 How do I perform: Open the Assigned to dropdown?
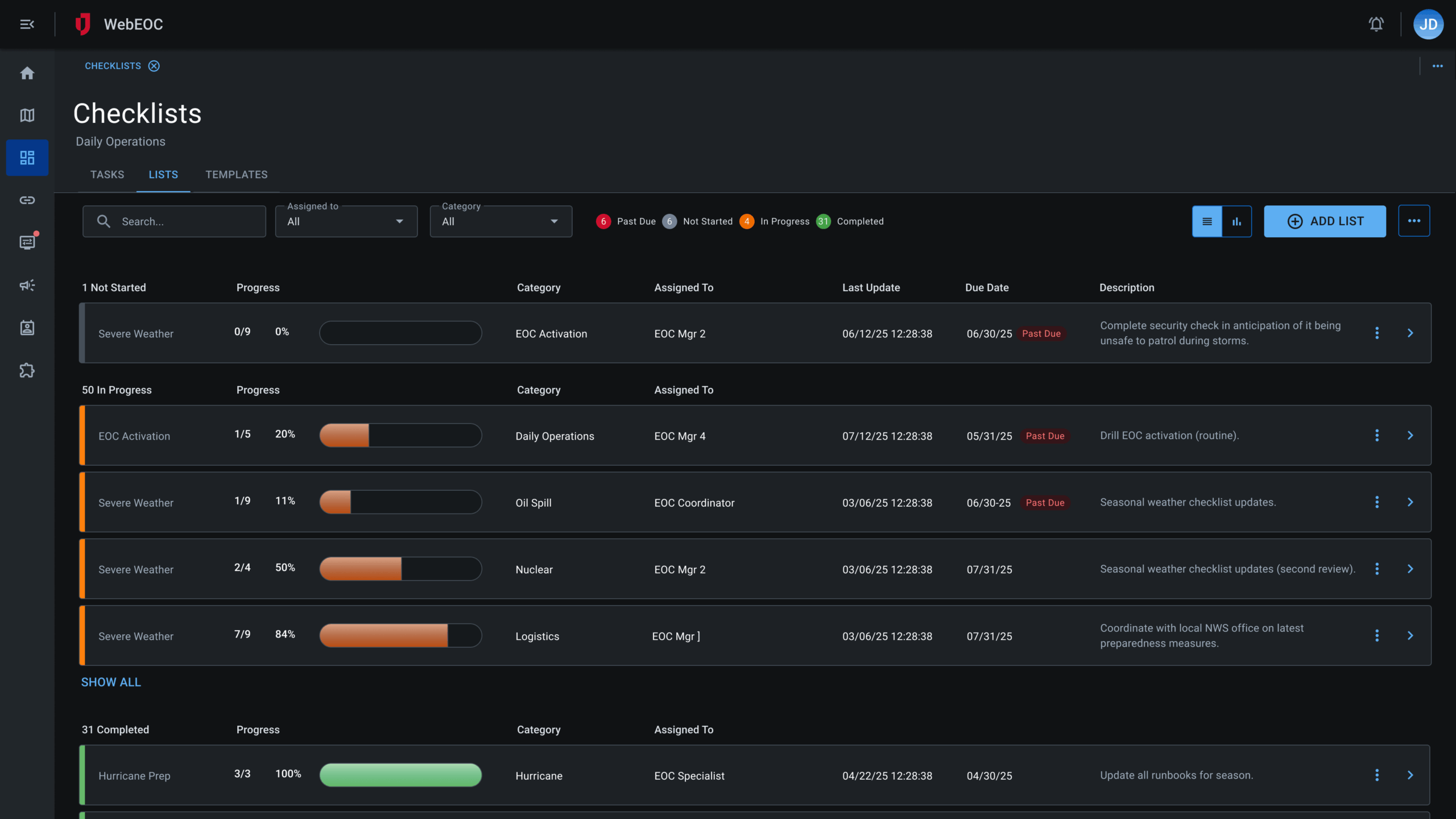(x=346, y=221)
